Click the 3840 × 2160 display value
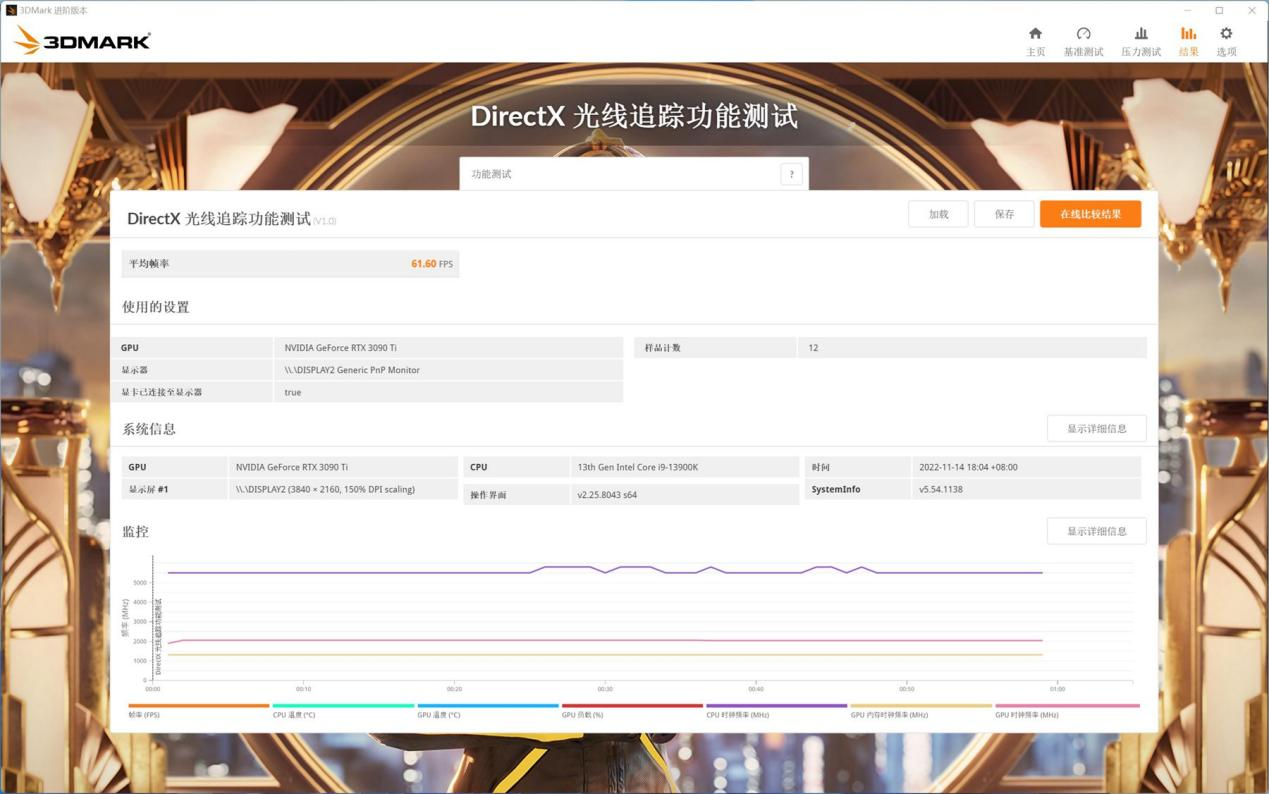Viewport: 1269px width, 794px height. coord(325,489)
